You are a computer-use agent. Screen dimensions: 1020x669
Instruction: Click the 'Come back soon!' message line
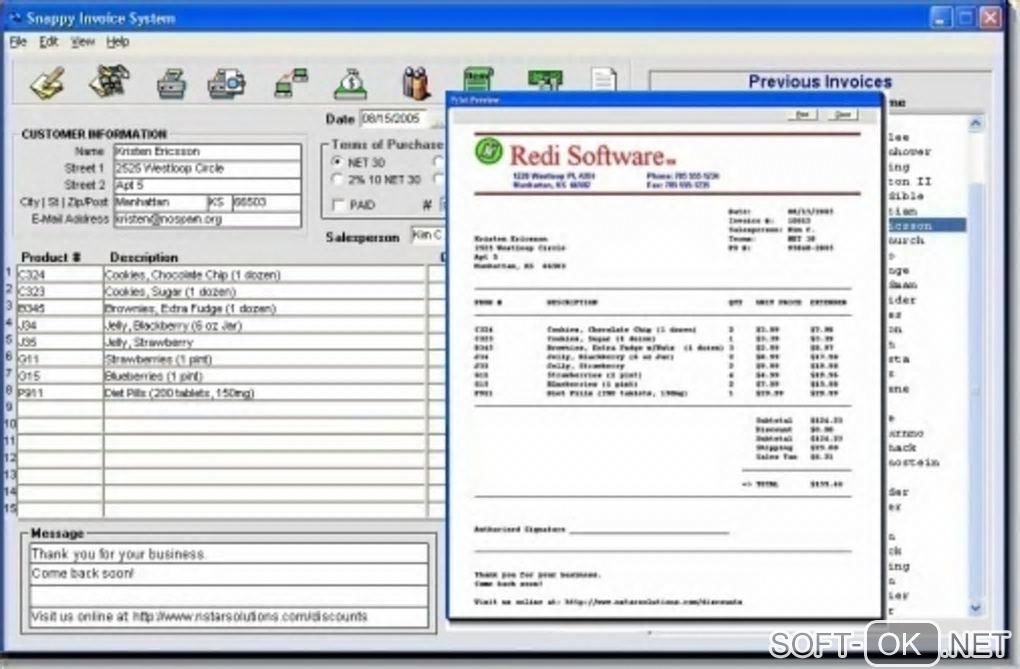229,574
